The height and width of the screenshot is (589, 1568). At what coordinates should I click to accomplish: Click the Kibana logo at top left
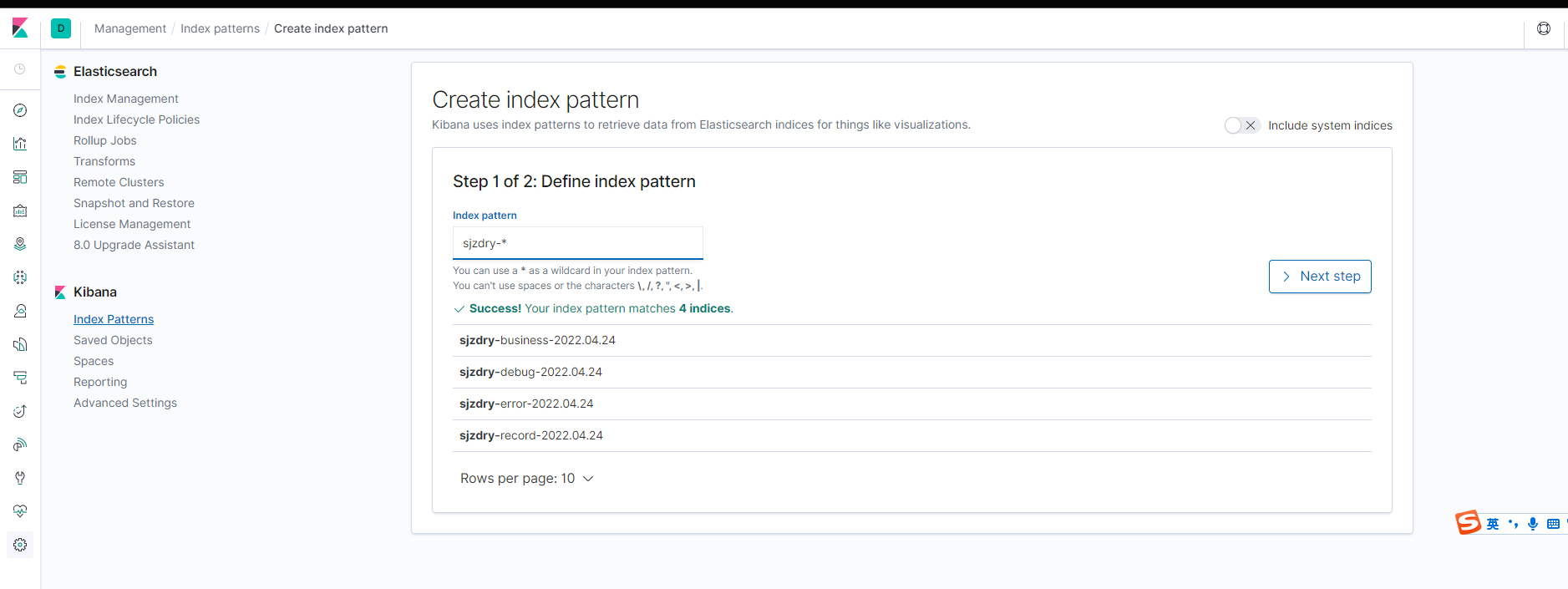(20, 28)
